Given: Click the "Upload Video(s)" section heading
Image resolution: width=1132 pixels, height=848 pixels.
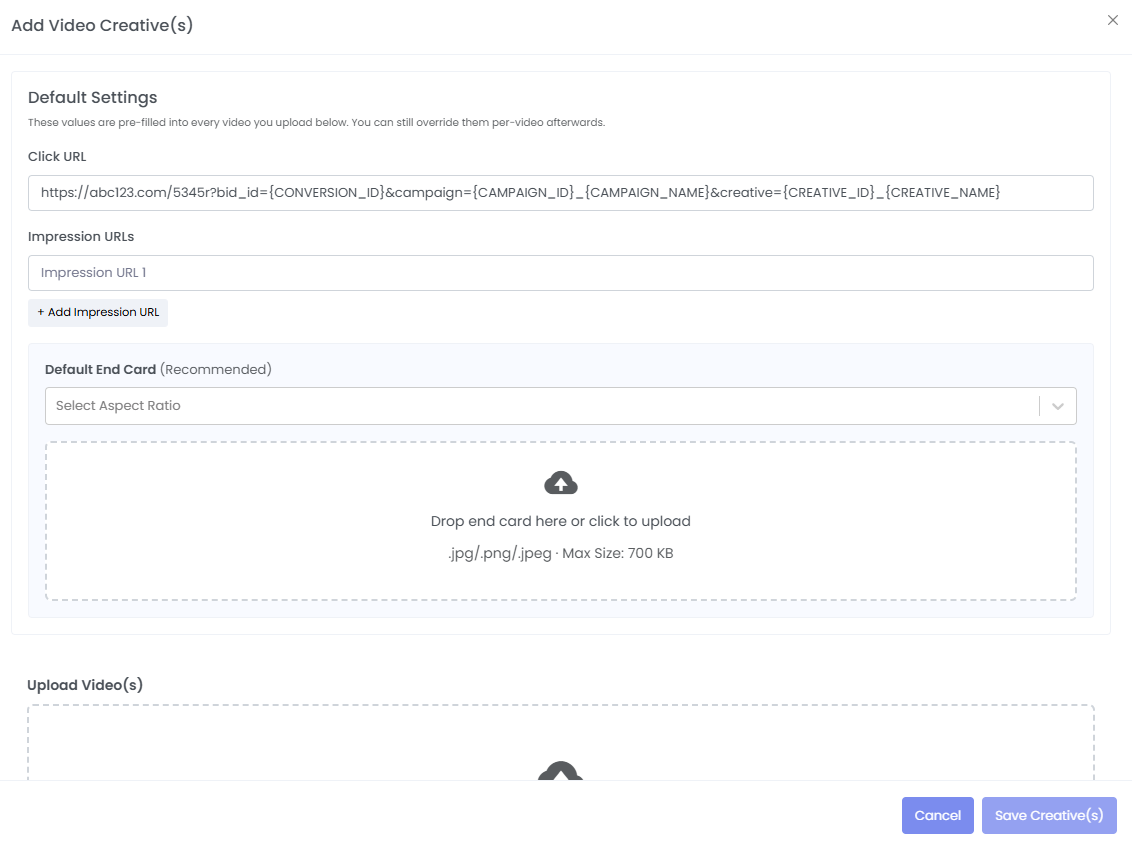Looking at the screenshot, I should coord(85,685).
